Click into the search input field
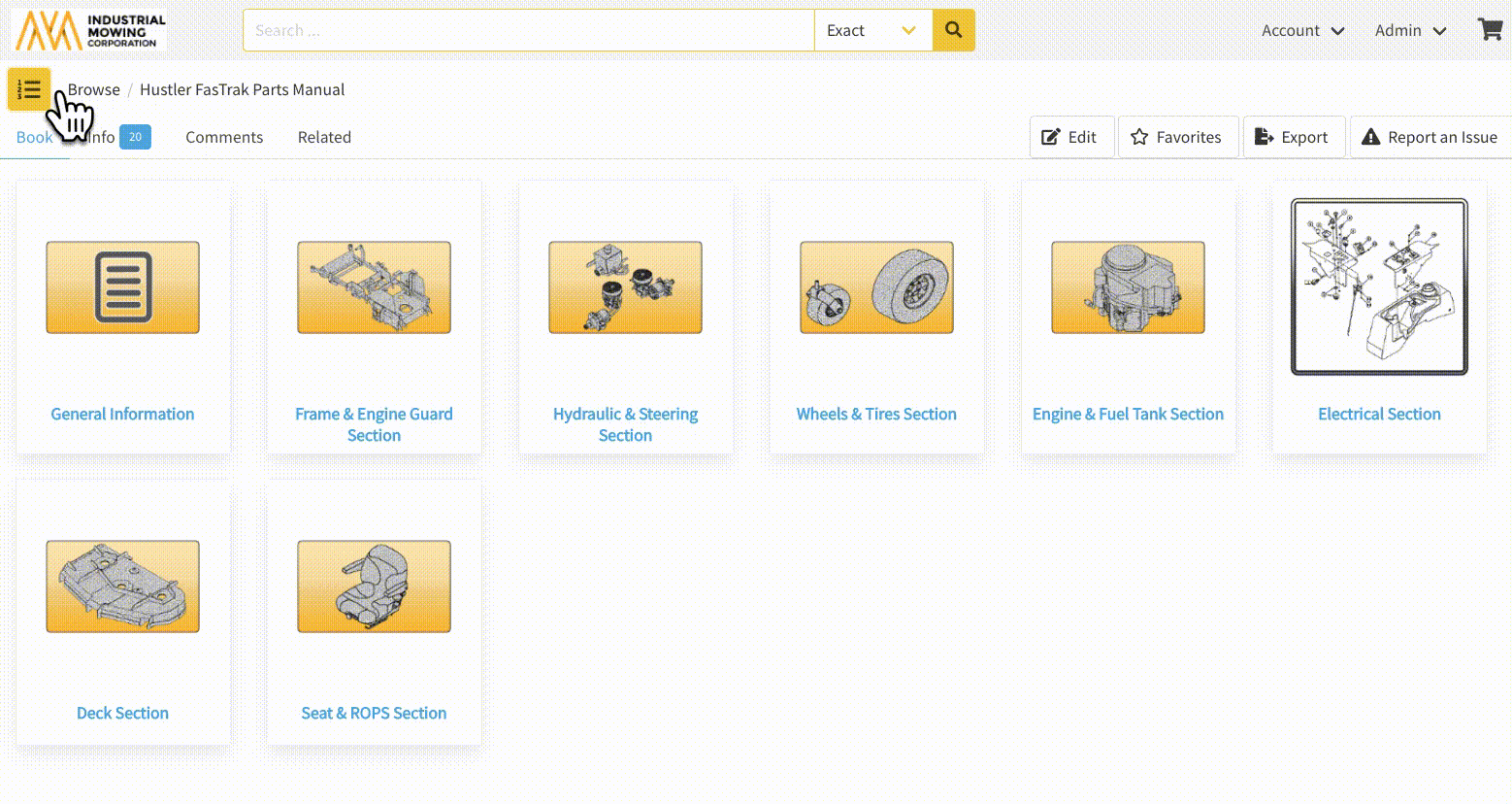The width and height of the screenshot is (1512, 804). tap(528, 30)
